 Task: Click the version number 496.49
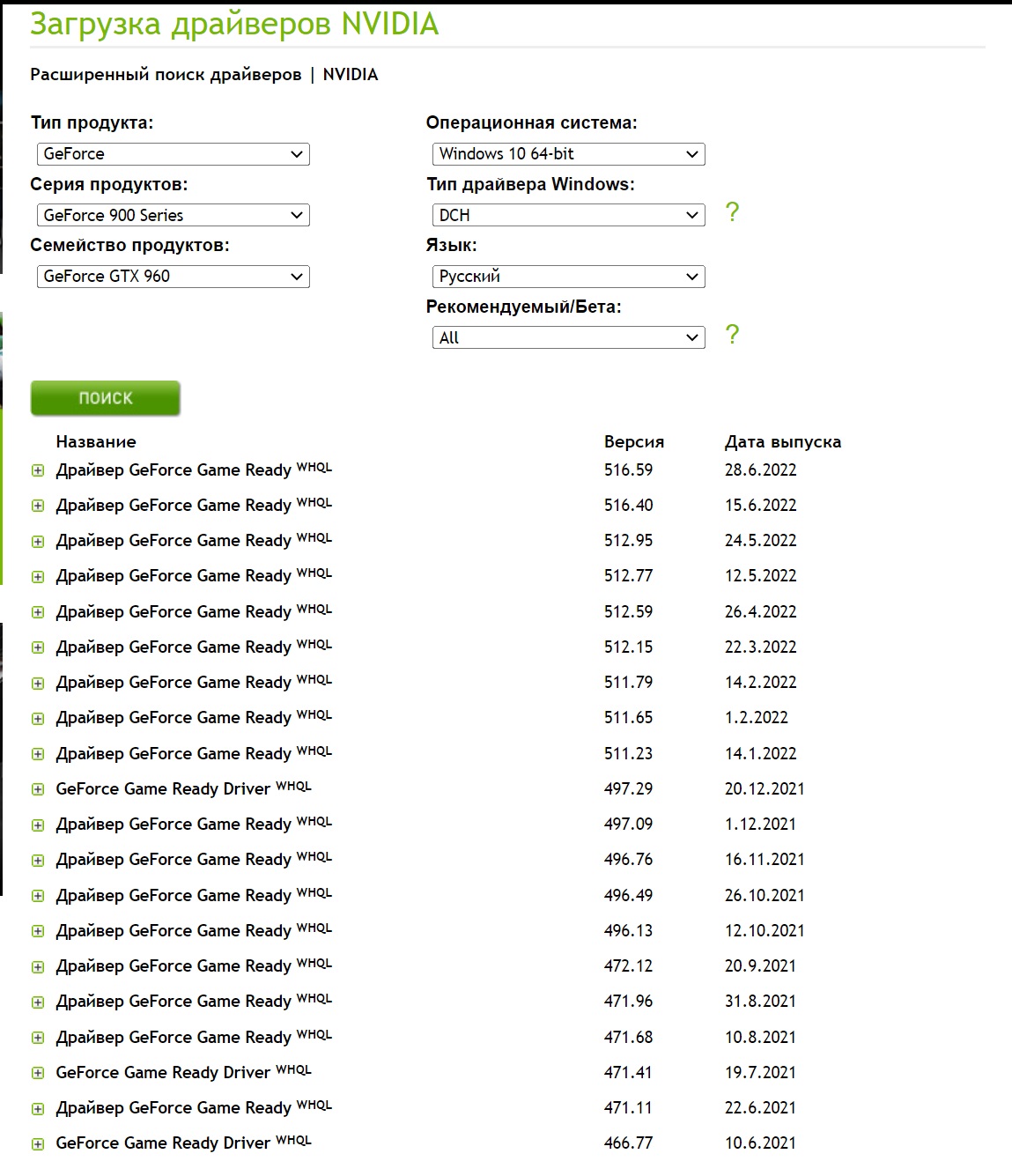click(628, 895)
